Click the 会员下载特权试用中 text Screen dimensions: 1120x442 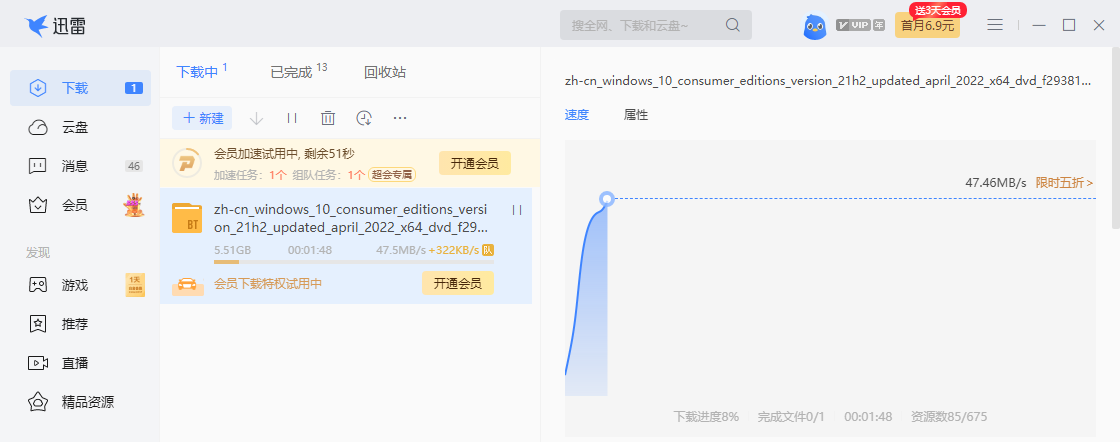point(268,283)
